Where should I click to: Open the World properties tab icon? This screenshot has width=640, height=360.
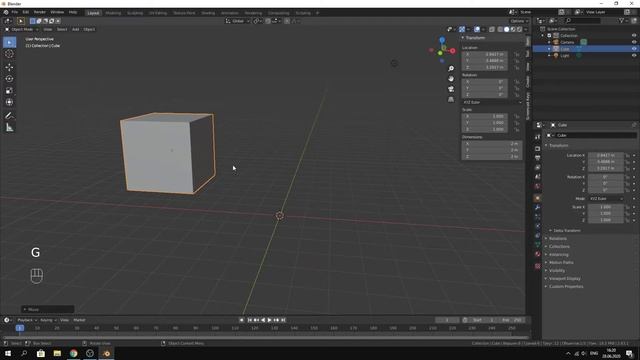tap(538, 187)
